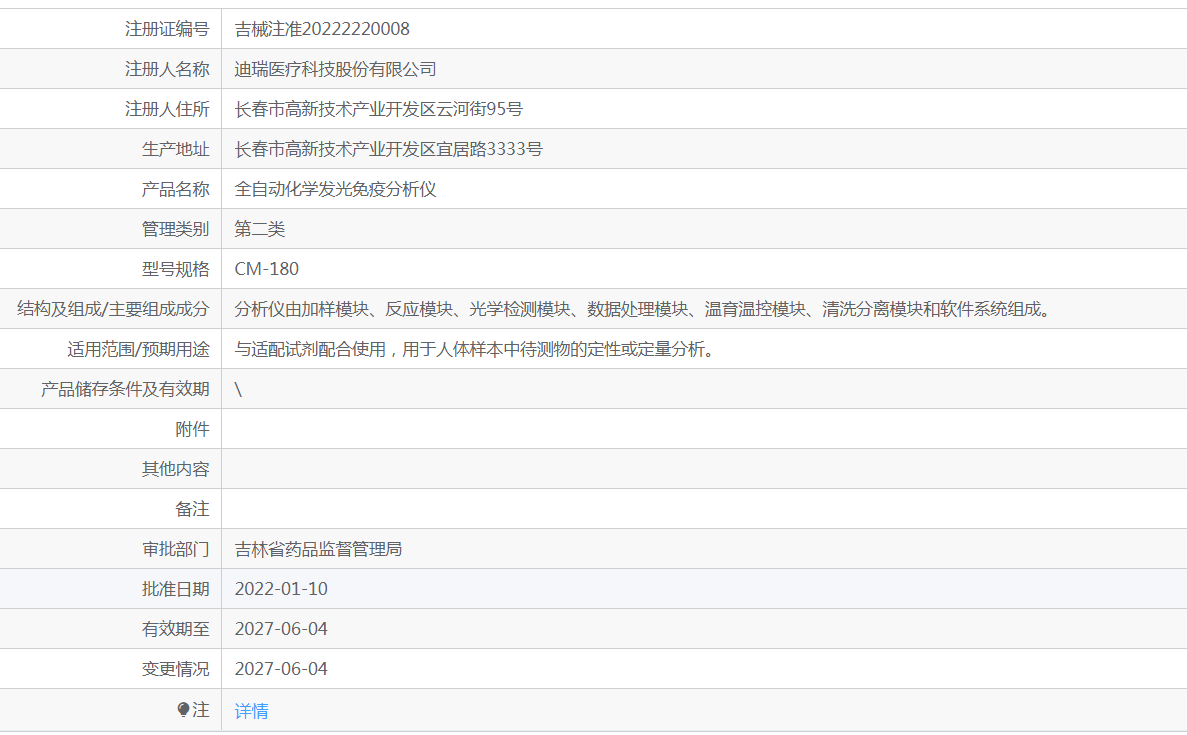The image size is (1187, 735).
Task: Select address 长春市高新技术产业开发区云河街95号
Action: click(379, 110)
